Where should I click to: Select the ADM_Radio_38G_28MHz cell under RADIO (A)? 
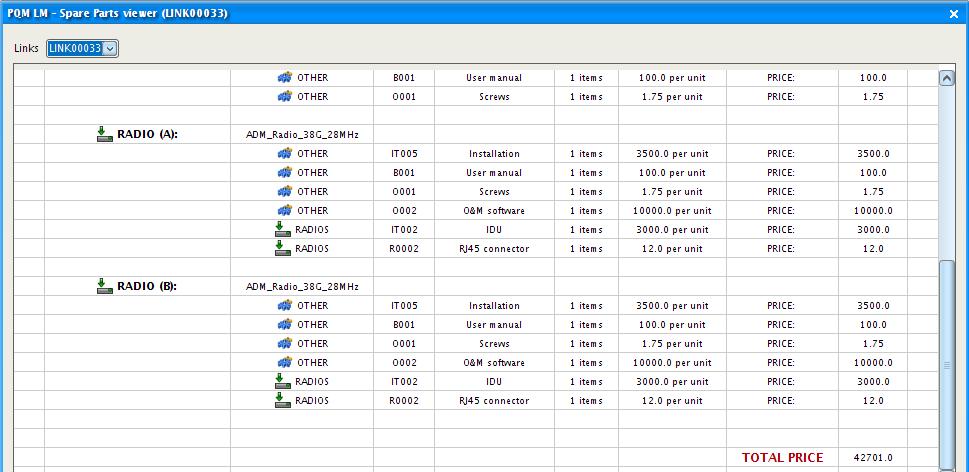(302, 135)
